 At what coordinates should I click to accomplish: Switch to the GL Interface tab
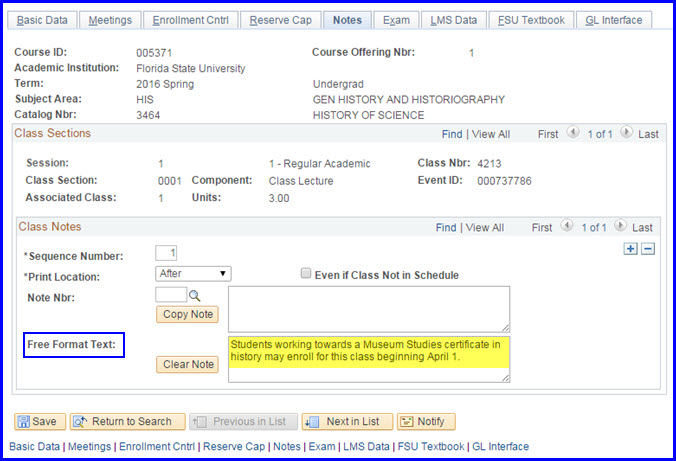[x=614, y=20]
